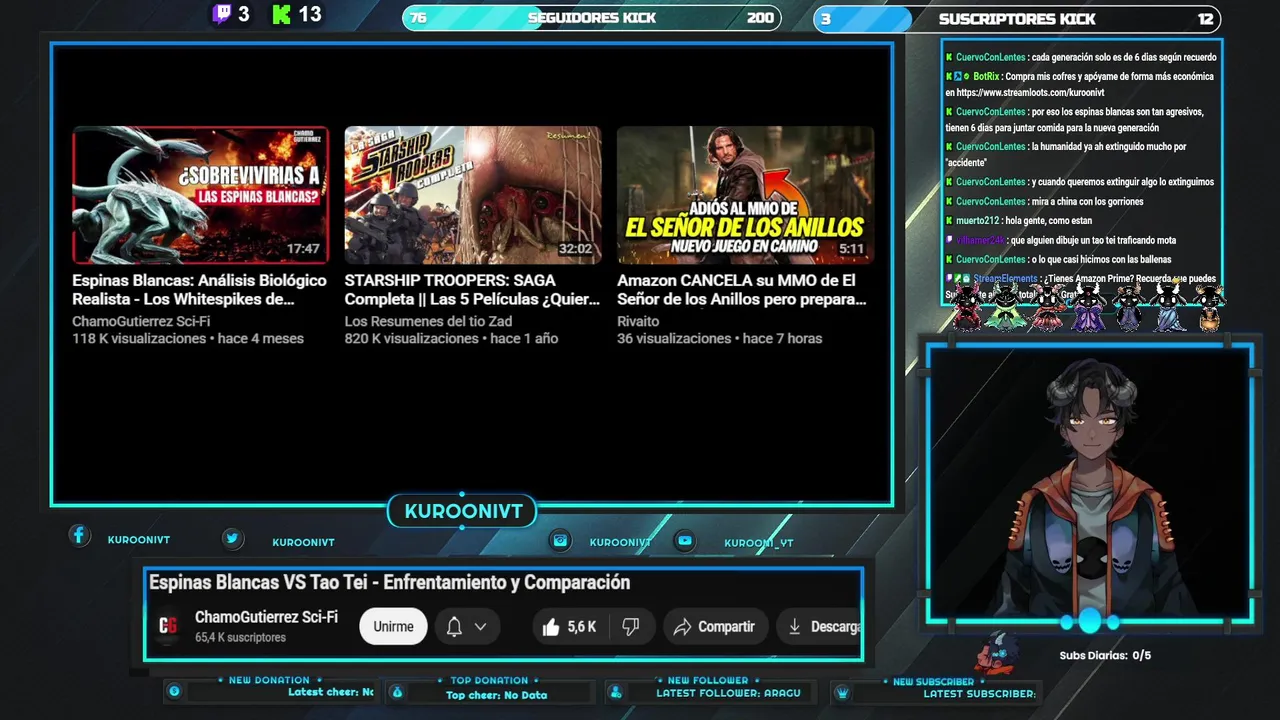Click the 32:02 duration badge
The image size is (1280, 720).
(x=575, y=249)
